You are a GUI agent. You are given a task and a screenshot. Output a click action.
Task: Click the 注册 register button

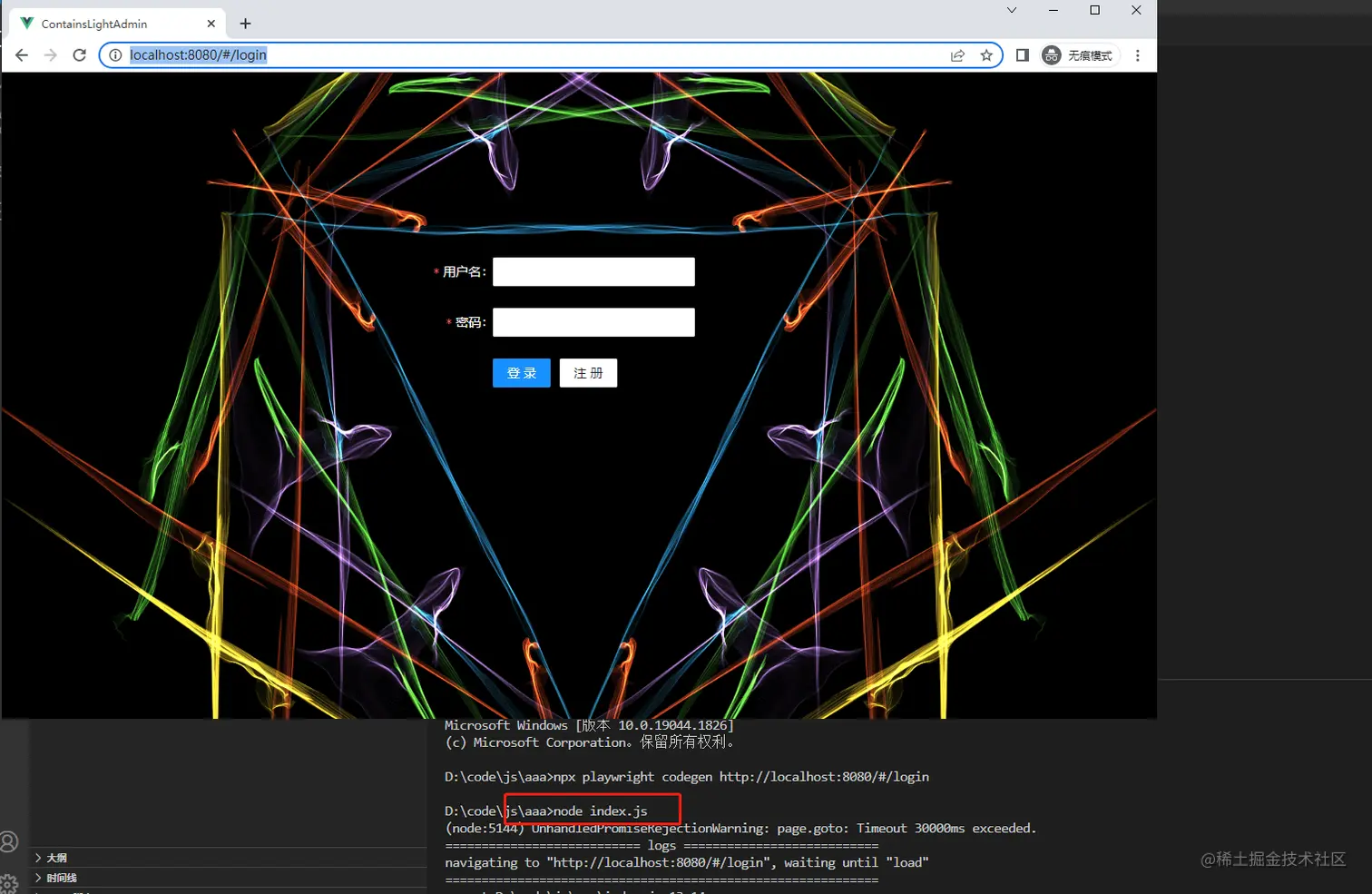588,373
